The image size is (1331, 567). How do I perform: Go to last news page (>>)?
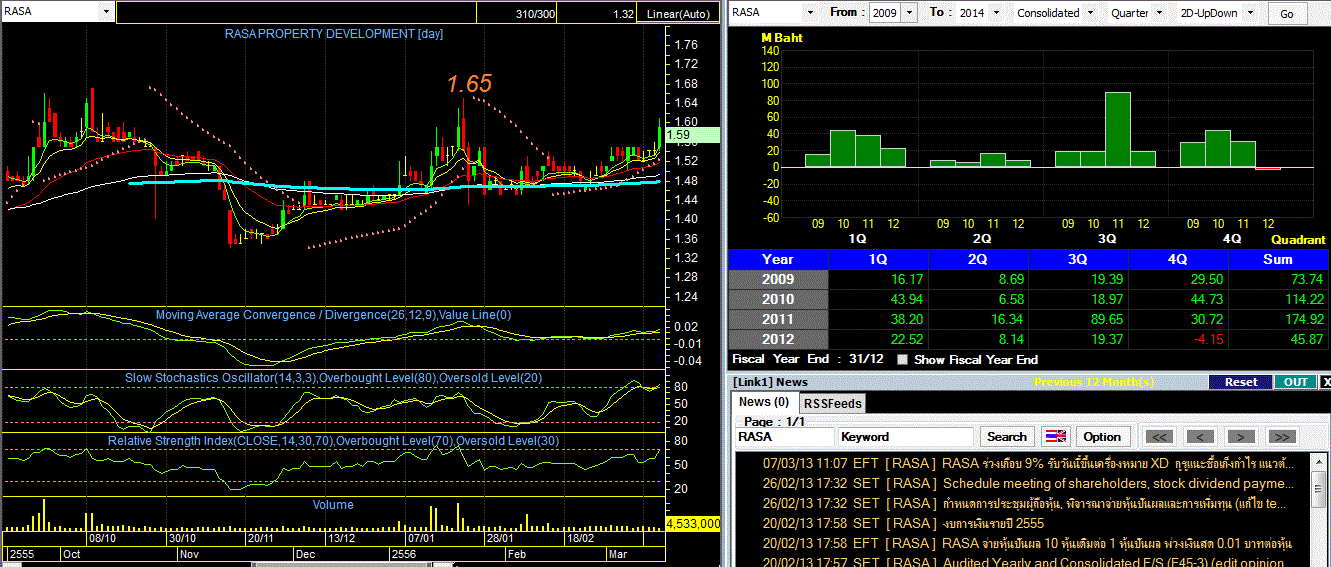1282,436
